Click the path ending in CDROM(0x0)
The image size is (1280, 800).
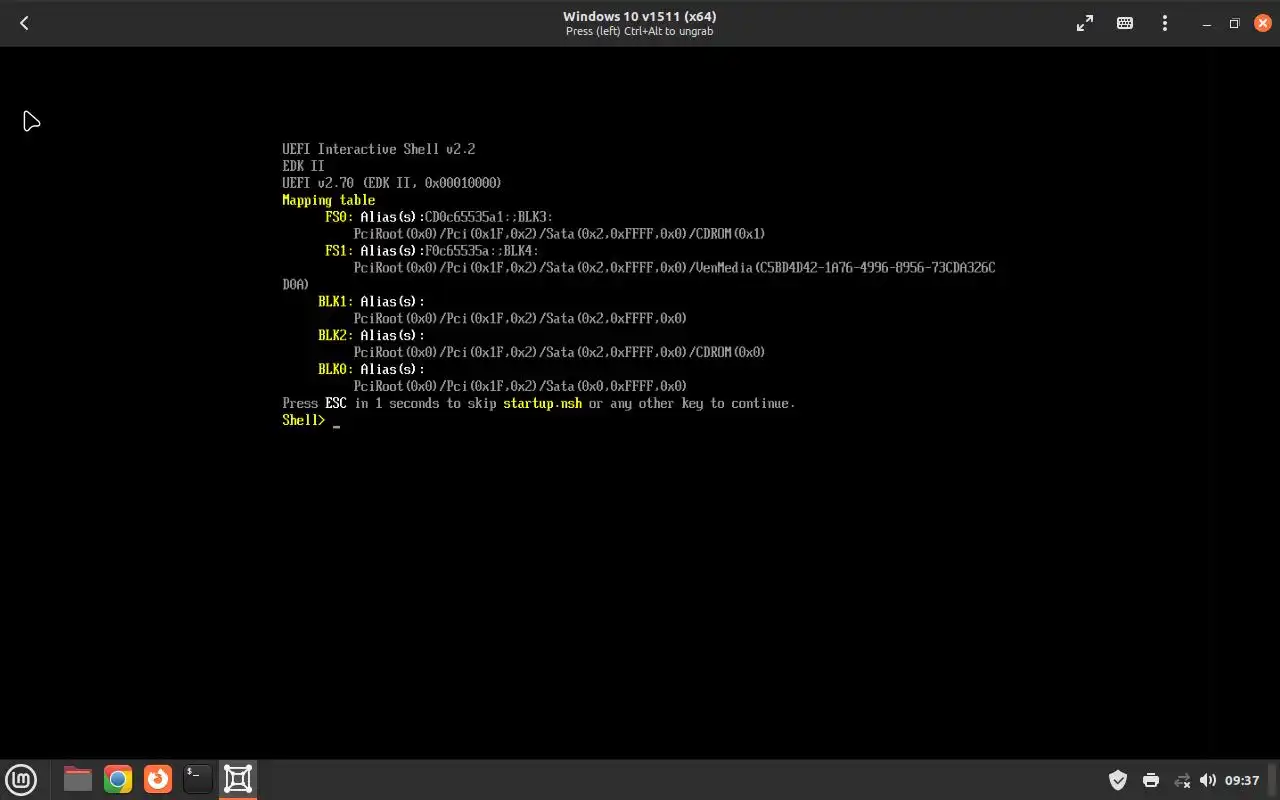pyautogui.click(x=559, y=352)
